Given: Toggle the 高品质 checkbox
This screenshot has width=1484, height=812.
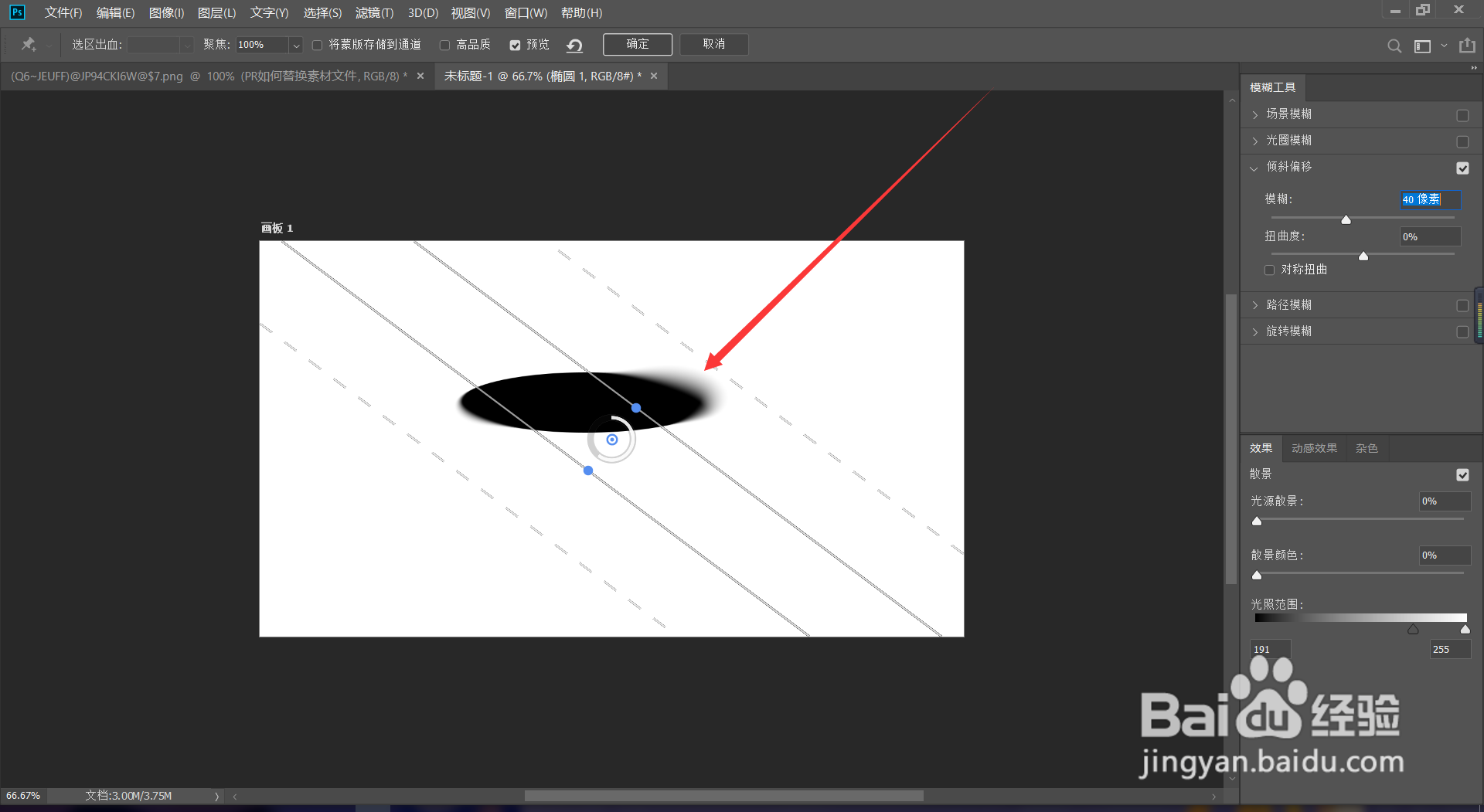Looking at the screenshot, I should 444,45.
